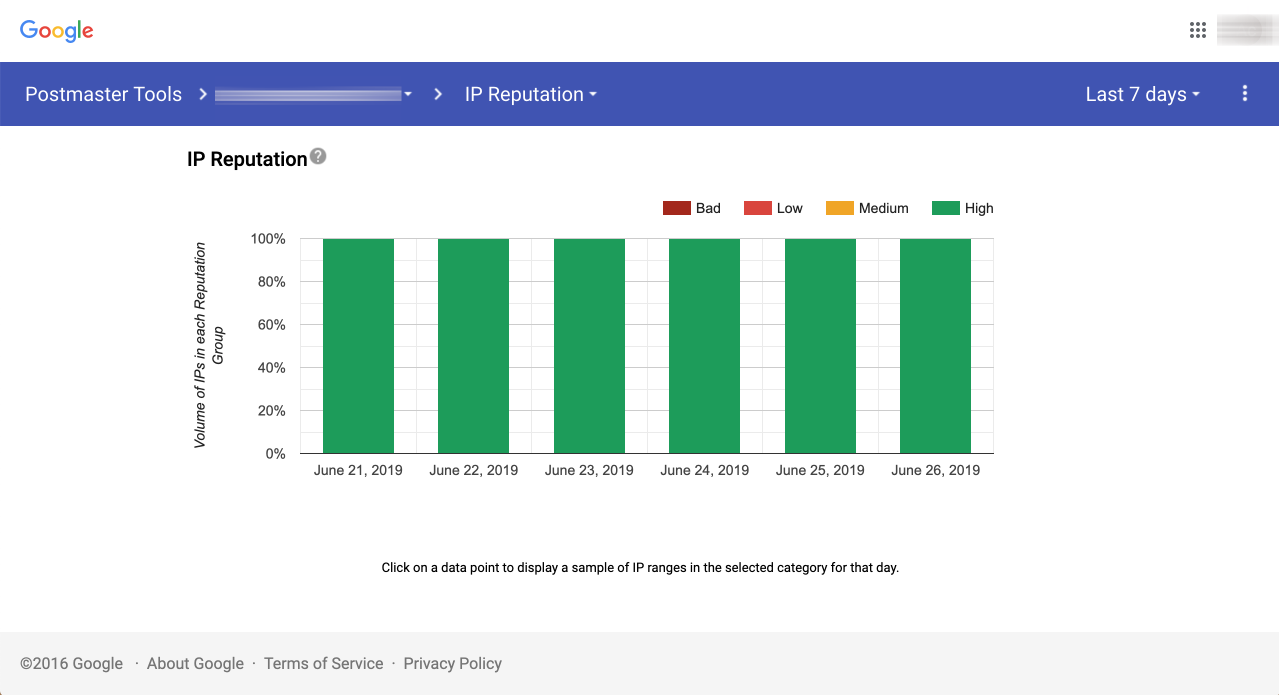Open the Google apps grid menu

1197,30
